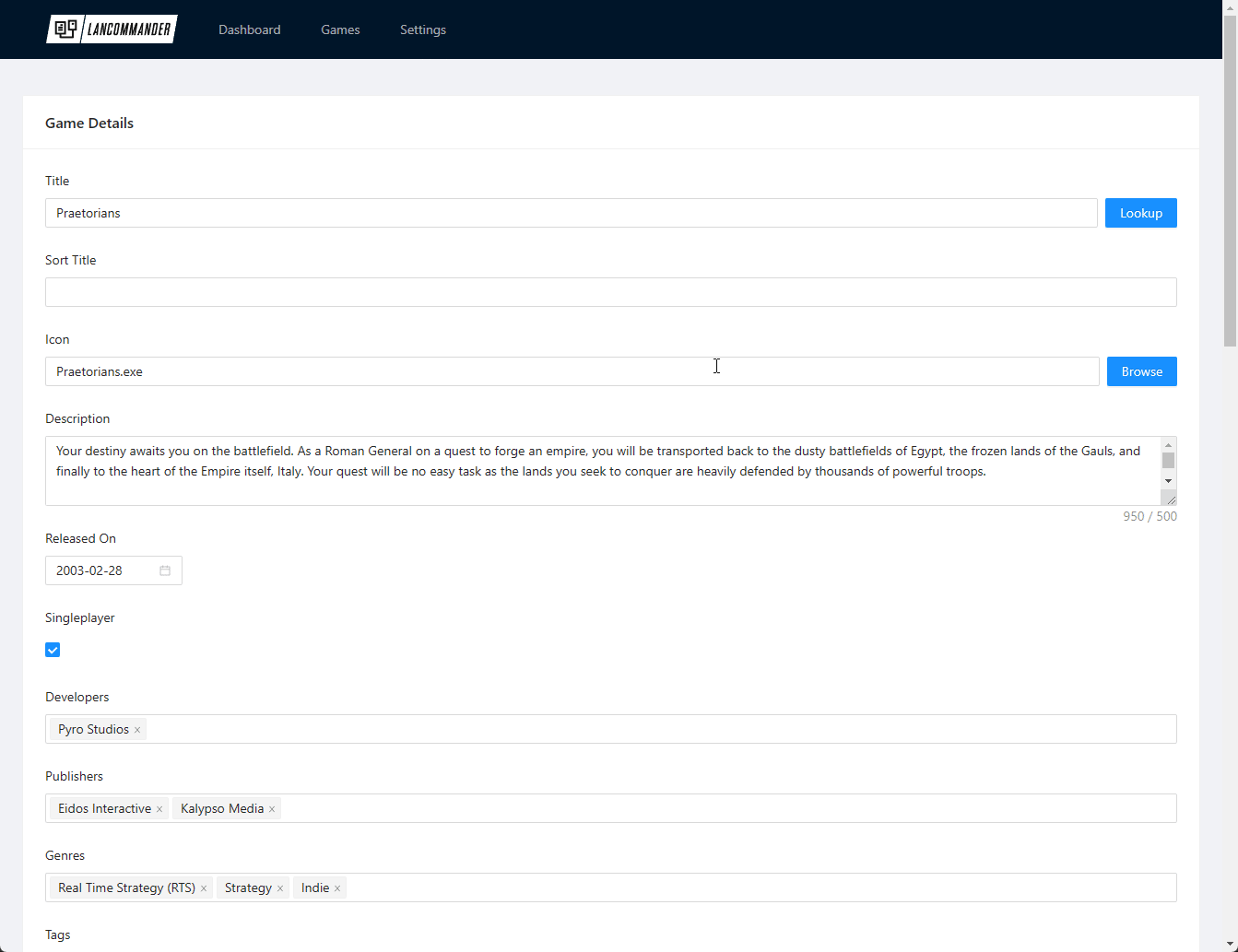Remove Real Time Strategy (RTS) genre
The image size is (1238, 952).
[204, 888]
